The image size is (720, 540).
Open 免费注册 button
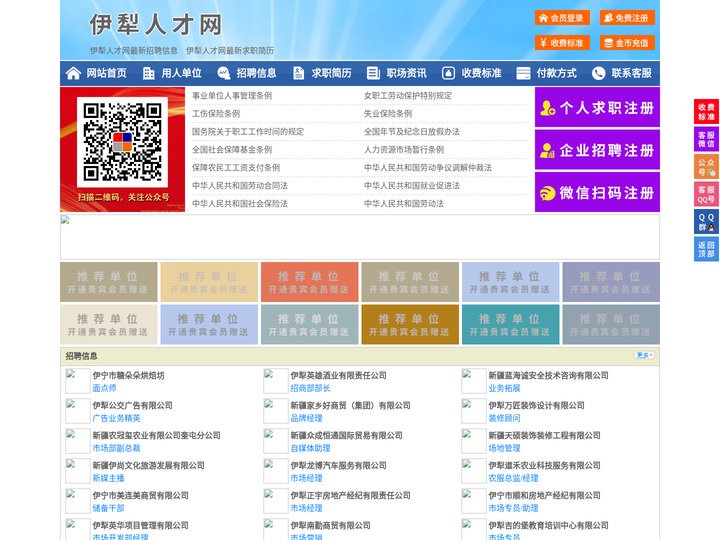coord(627,18)
